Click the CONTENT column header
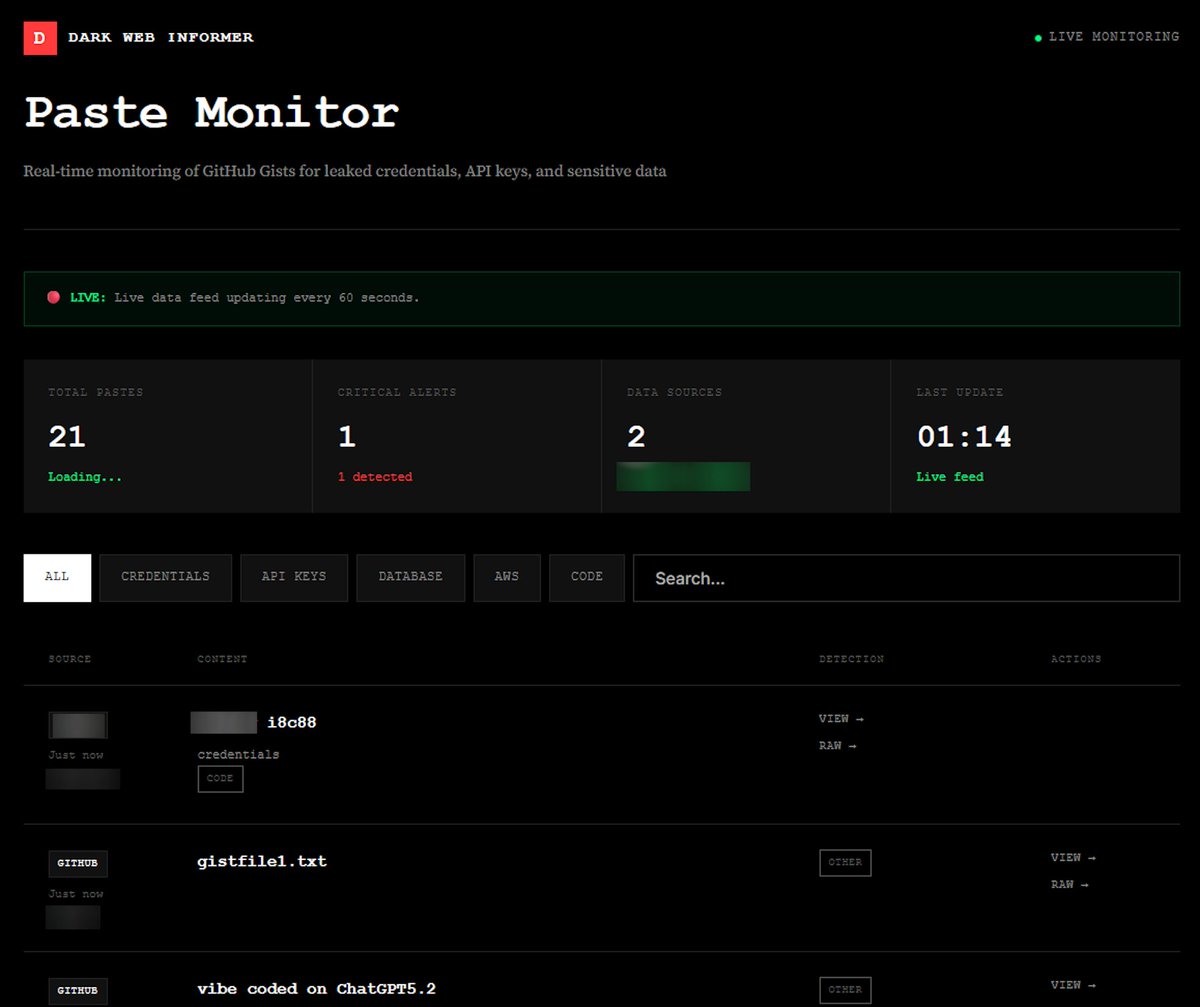 click(222, 659)
